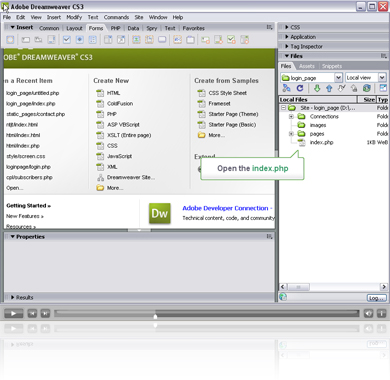390x380 pixels.
Task: Insert a Radio Group form element
Action: click(93, 40)
